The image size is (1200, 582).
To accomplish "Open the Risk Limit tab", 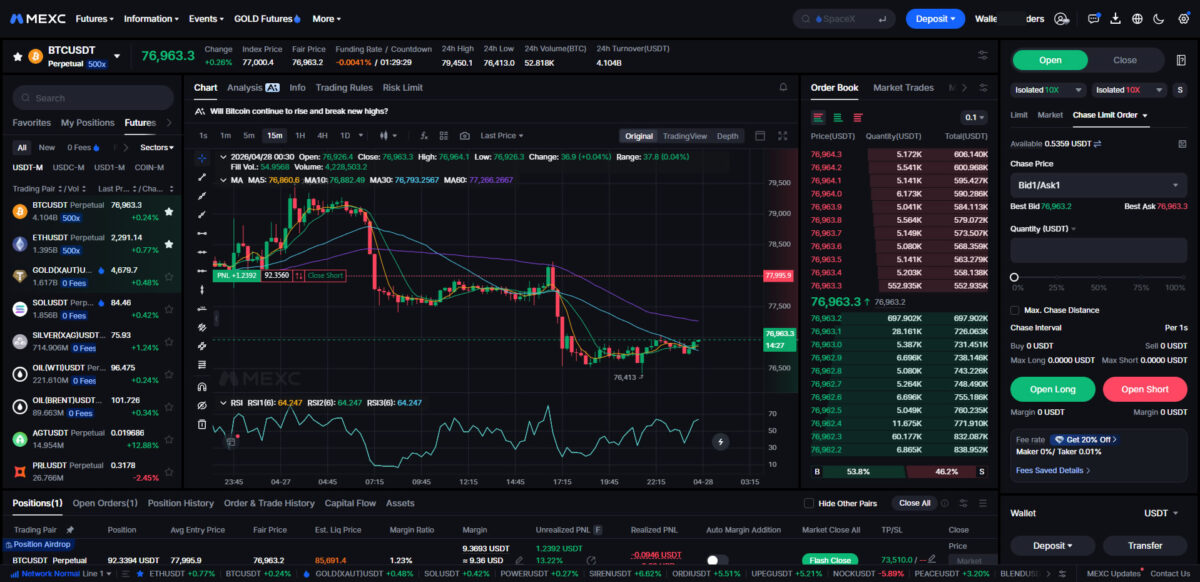I will pyautogui.click(x=402, y=88).
